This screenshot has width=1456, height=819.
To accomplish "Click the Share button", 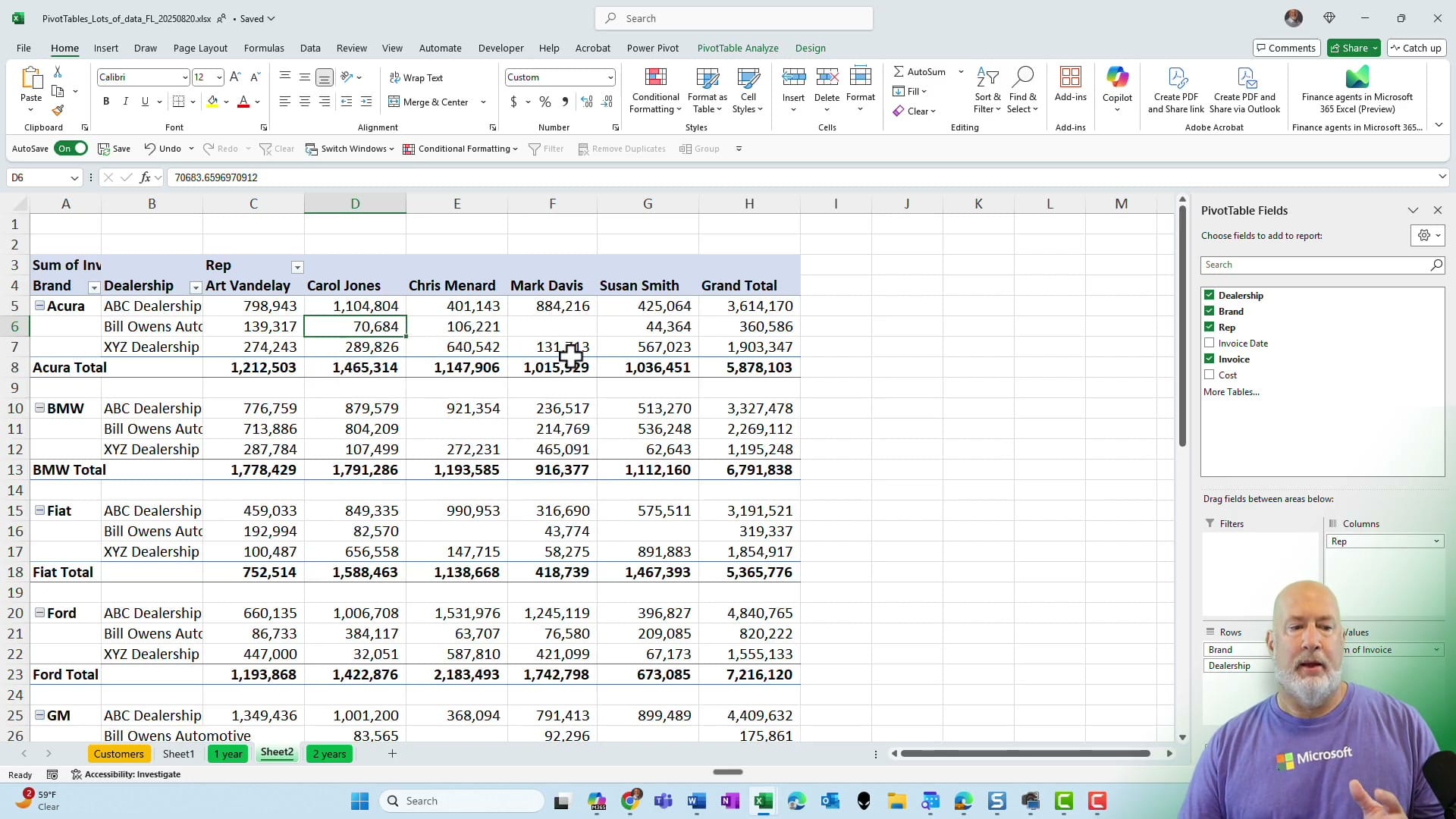I will 1353,48.
